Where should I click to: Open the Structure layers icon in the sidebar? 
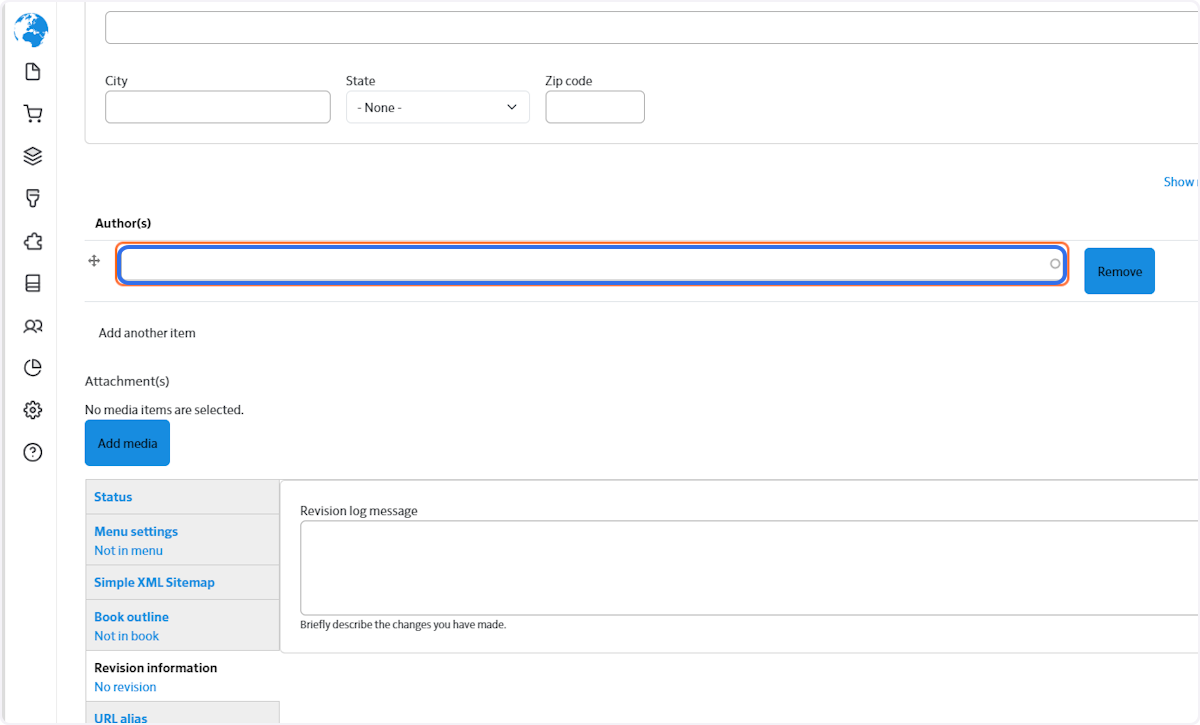[33, 156]
